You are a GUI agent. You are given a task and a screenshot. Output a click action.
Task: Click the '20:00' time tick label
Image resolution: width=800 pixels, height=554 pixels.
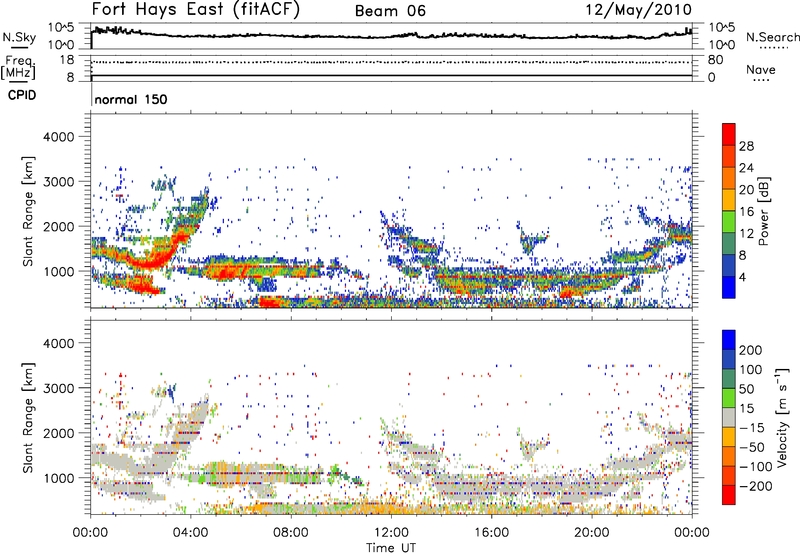click(591, 533)
